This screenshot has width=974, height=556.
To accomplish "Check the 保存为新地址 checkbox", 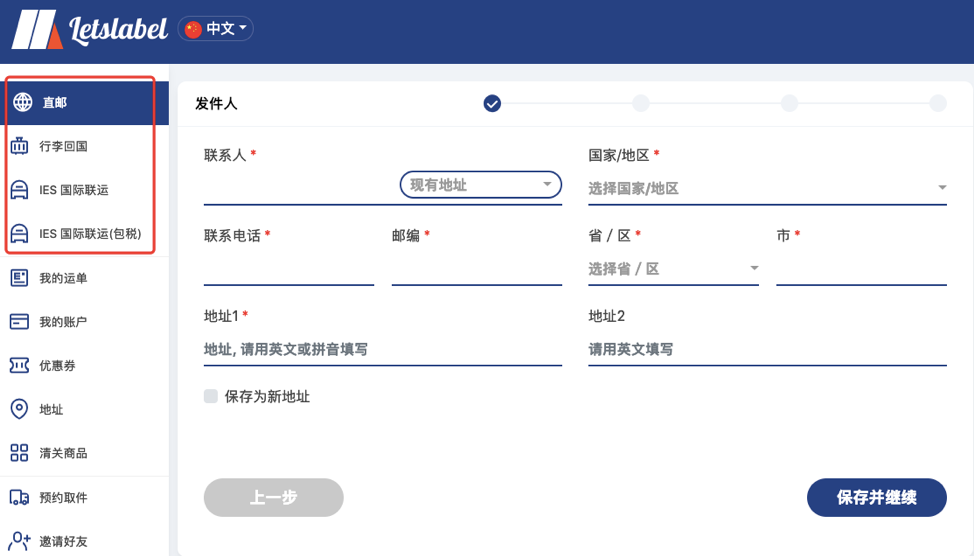I will [x=211, y=396].
